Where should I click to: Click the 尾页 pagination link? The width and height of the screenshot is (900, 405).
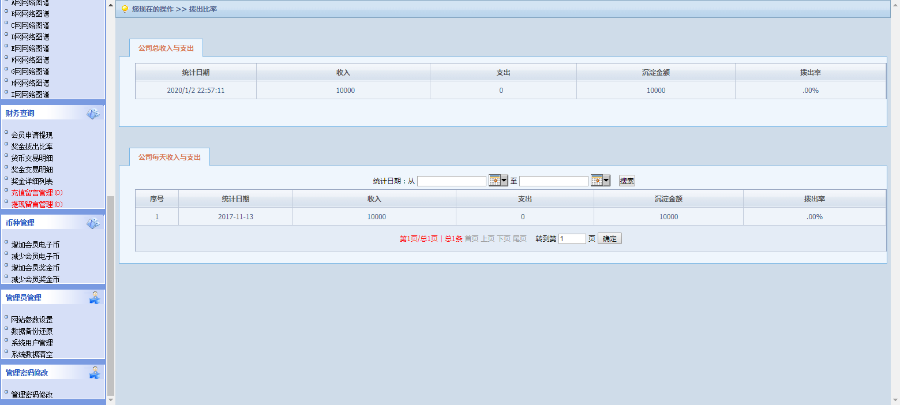pyautogui.click(x=519, y=239)
